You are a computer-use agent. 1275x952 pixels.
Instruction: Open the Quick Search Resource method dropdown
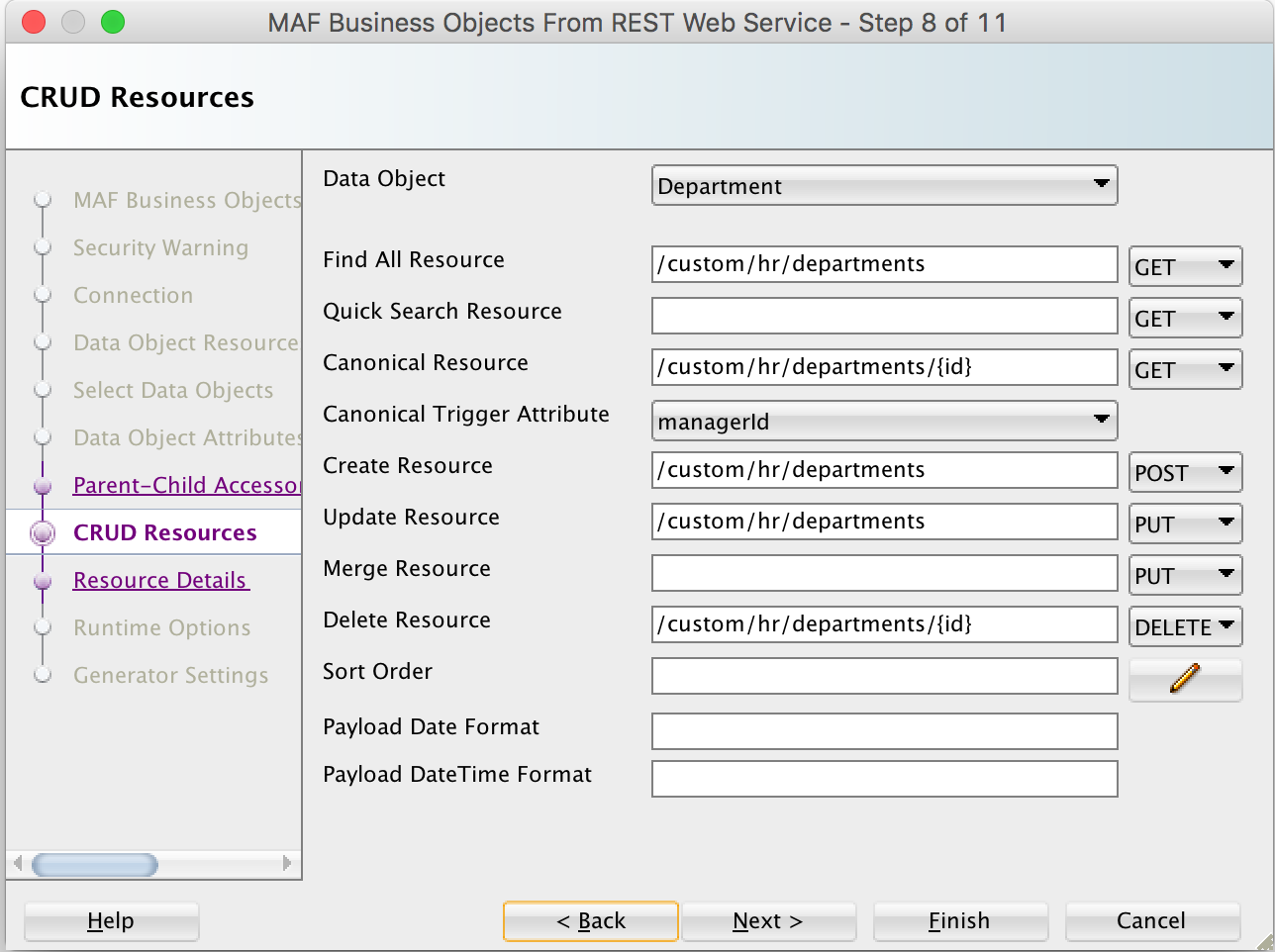tap(1185, 318)
